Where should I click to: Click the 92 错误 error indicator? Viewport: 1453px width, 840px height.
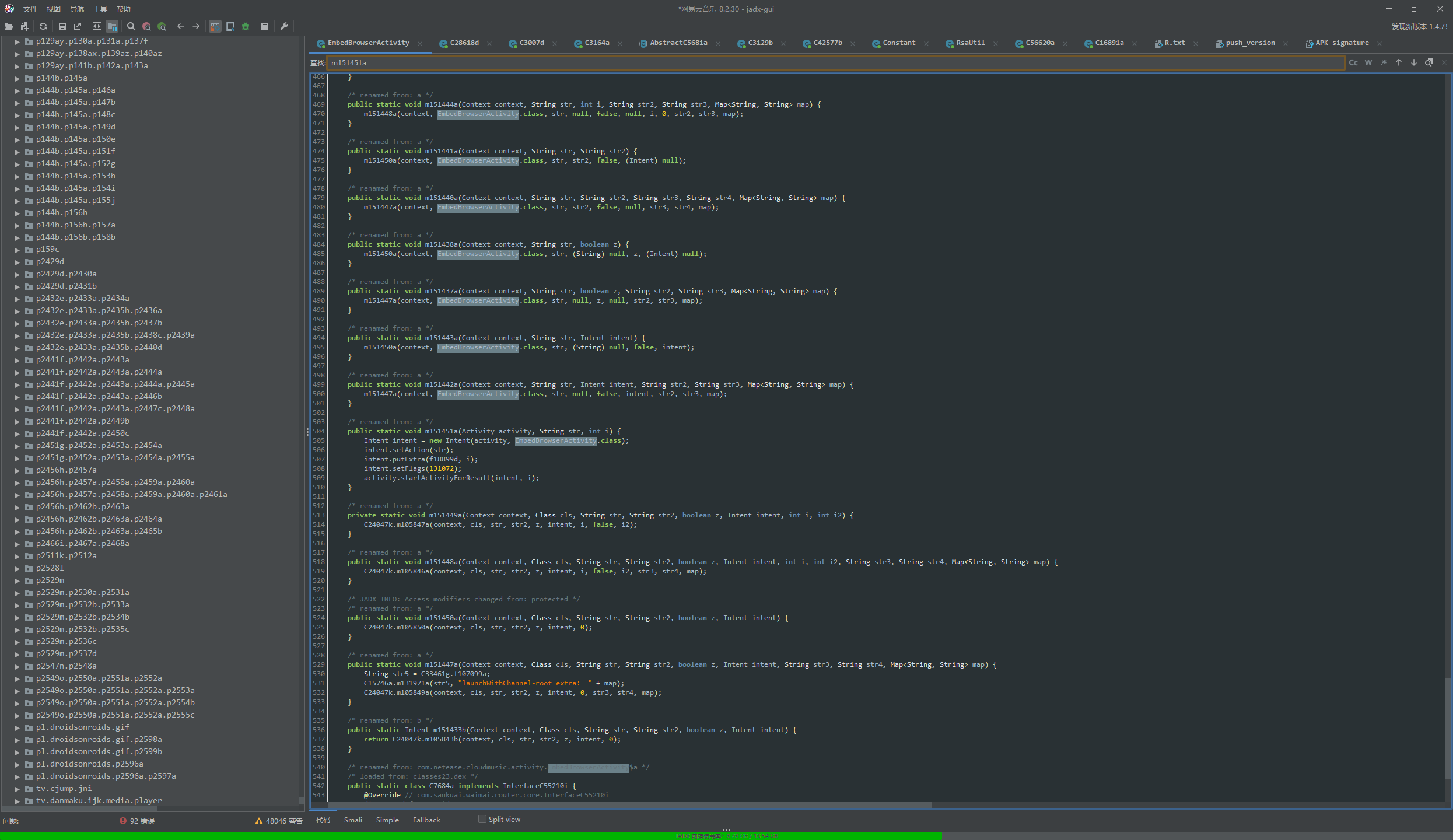138,821
